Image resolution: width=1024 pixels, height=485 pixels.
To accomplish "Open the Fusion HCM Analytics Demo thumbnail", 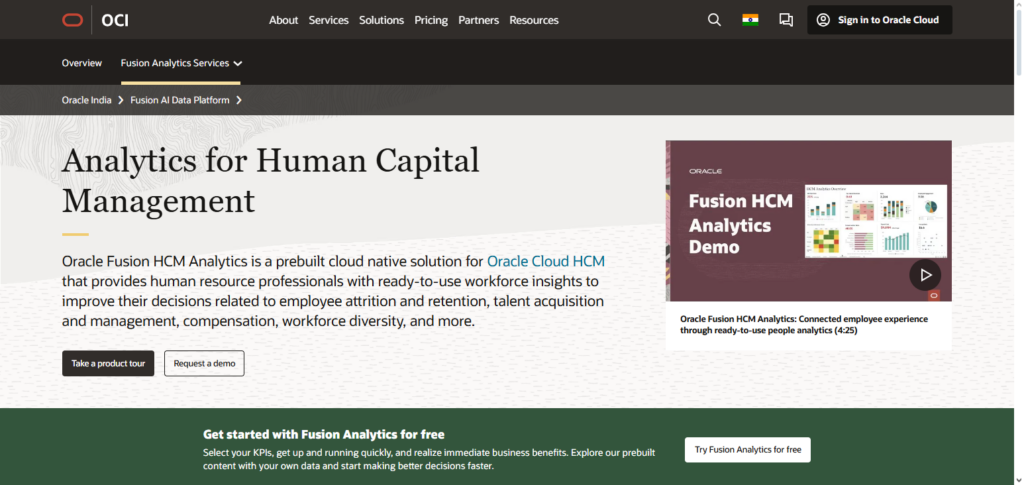I will [808, 221].
